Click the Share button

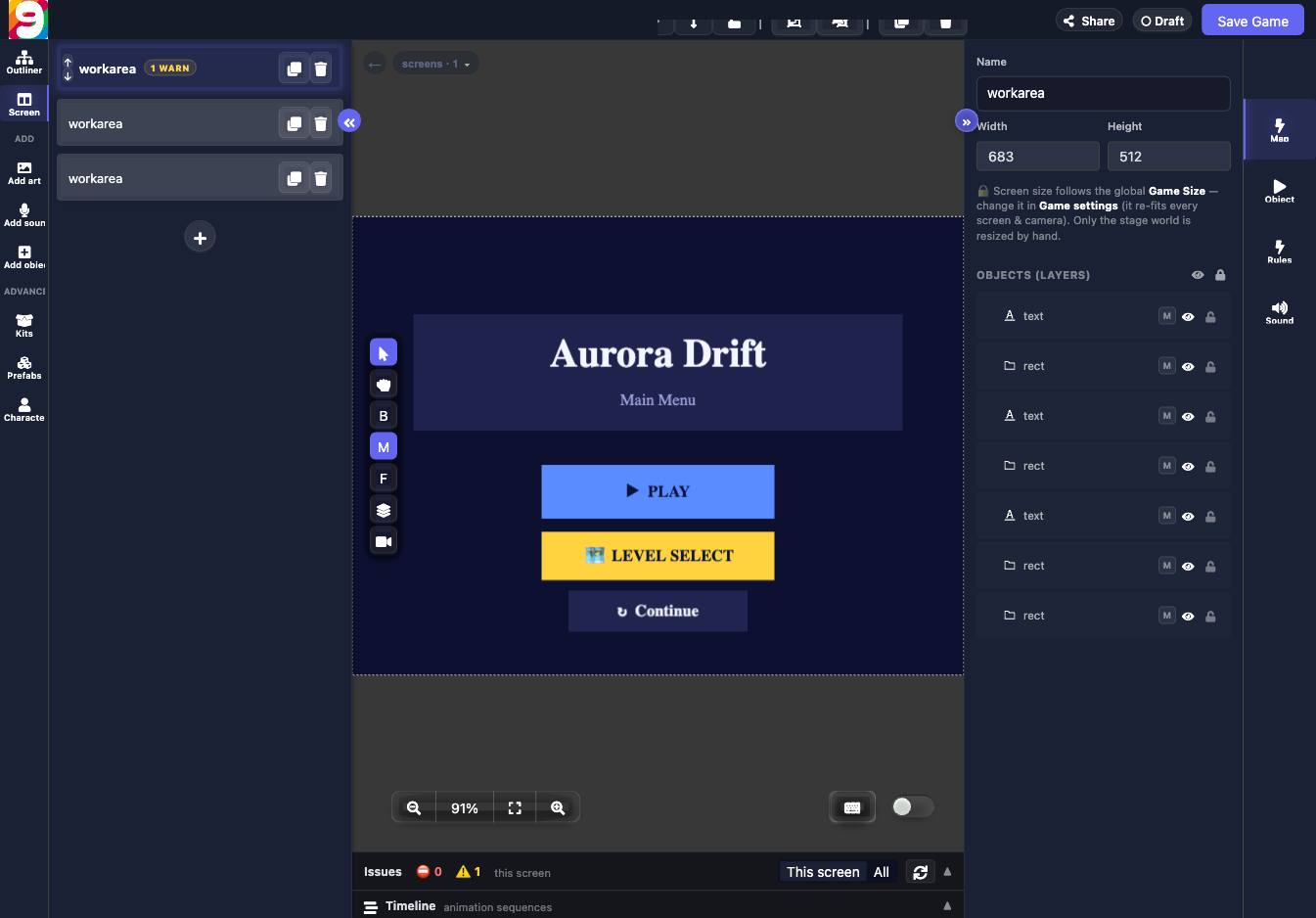click(x=1089, y=21)
